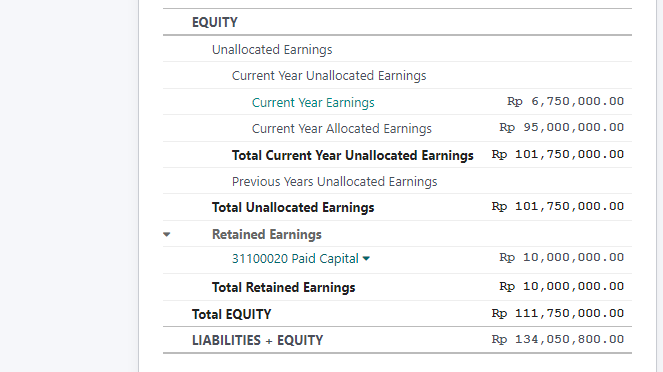Click the Rp 95,000,000.00 amount
Image resolution: width=663 pixels, height=372 pixels.
tap(562, 127)
